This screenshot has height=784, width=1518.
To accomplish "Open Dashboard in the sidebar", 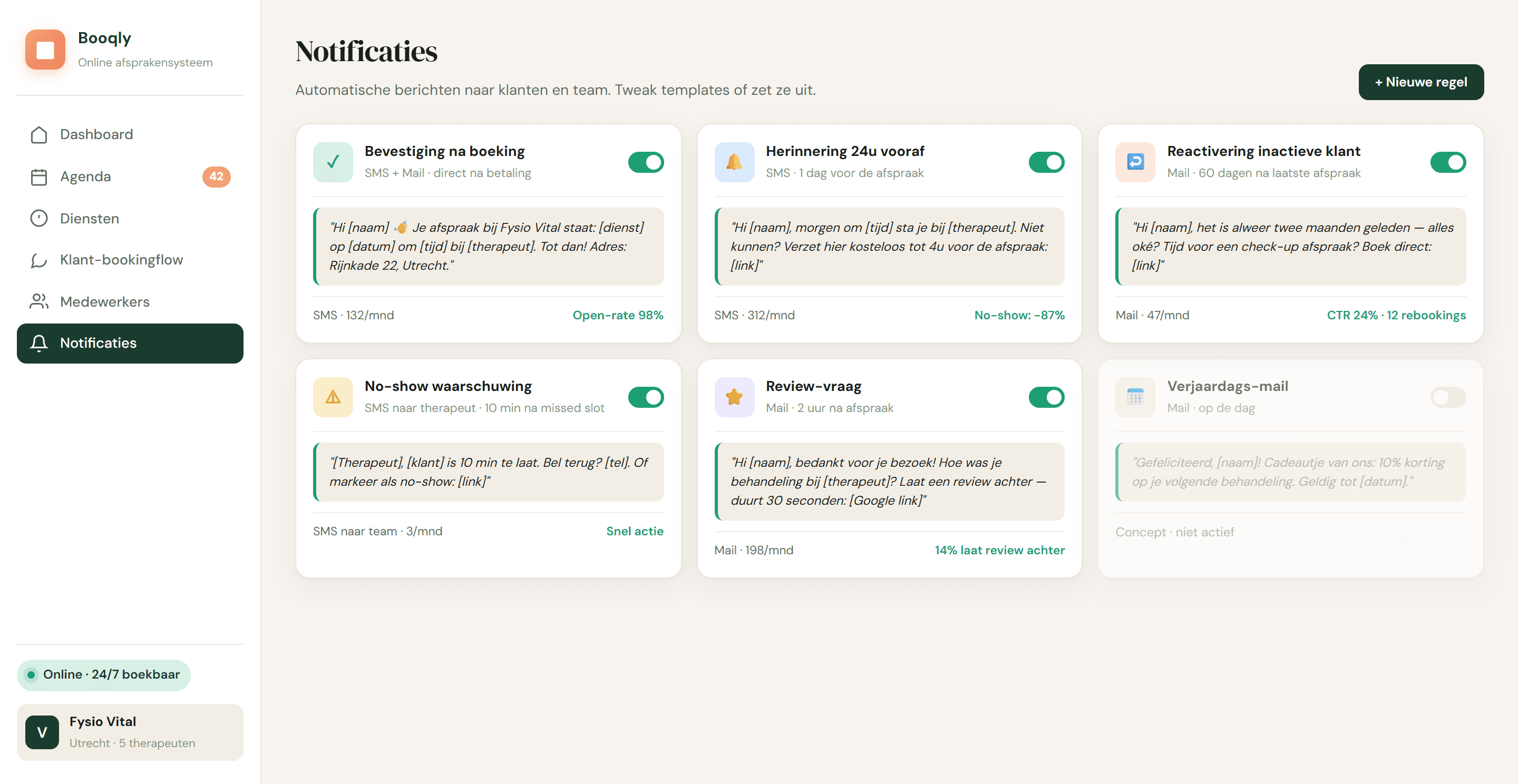I will coord(130,134).
